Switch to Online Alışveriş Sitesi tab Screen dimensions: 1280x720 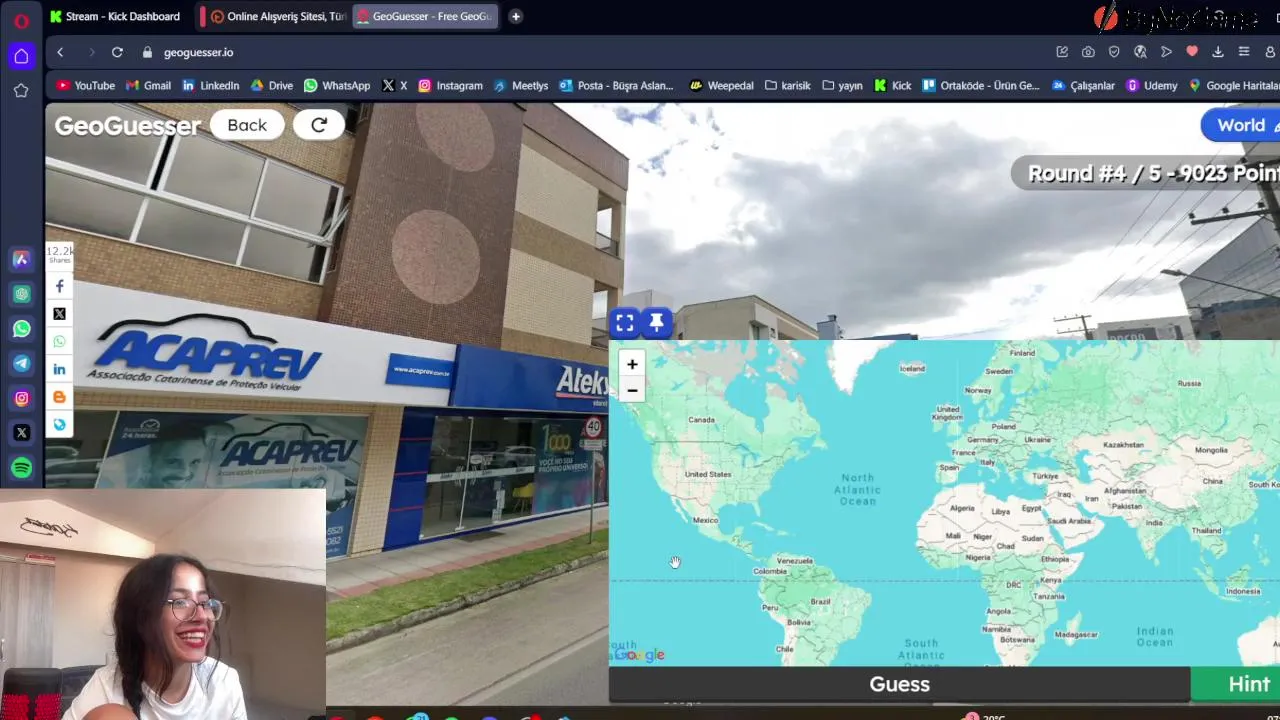pos(277,16)
